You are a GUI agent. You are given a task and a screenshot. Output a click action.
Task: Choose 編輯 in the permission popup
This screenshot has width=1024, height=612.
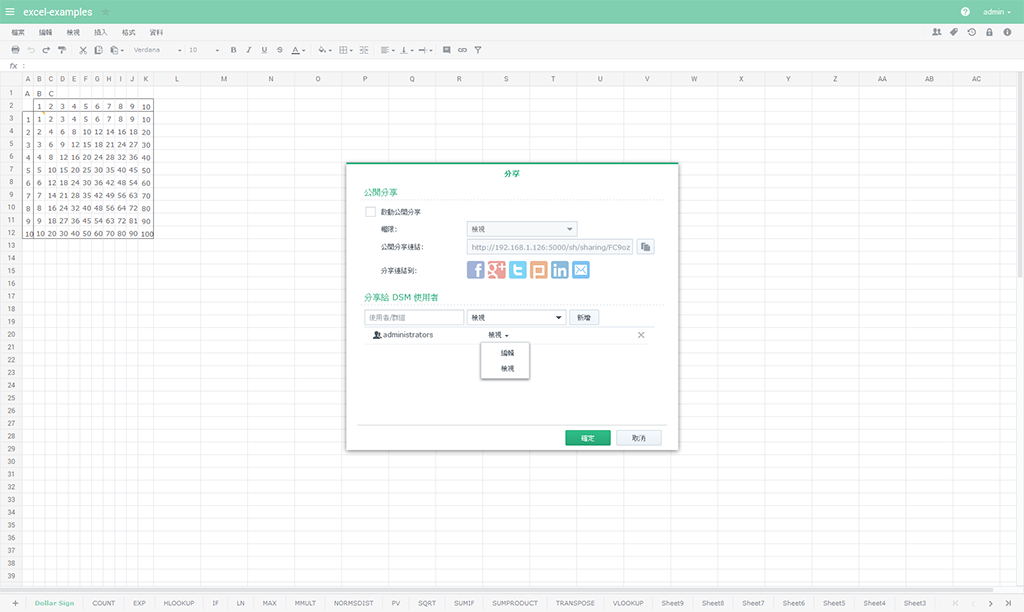click(x=507, y=353)
